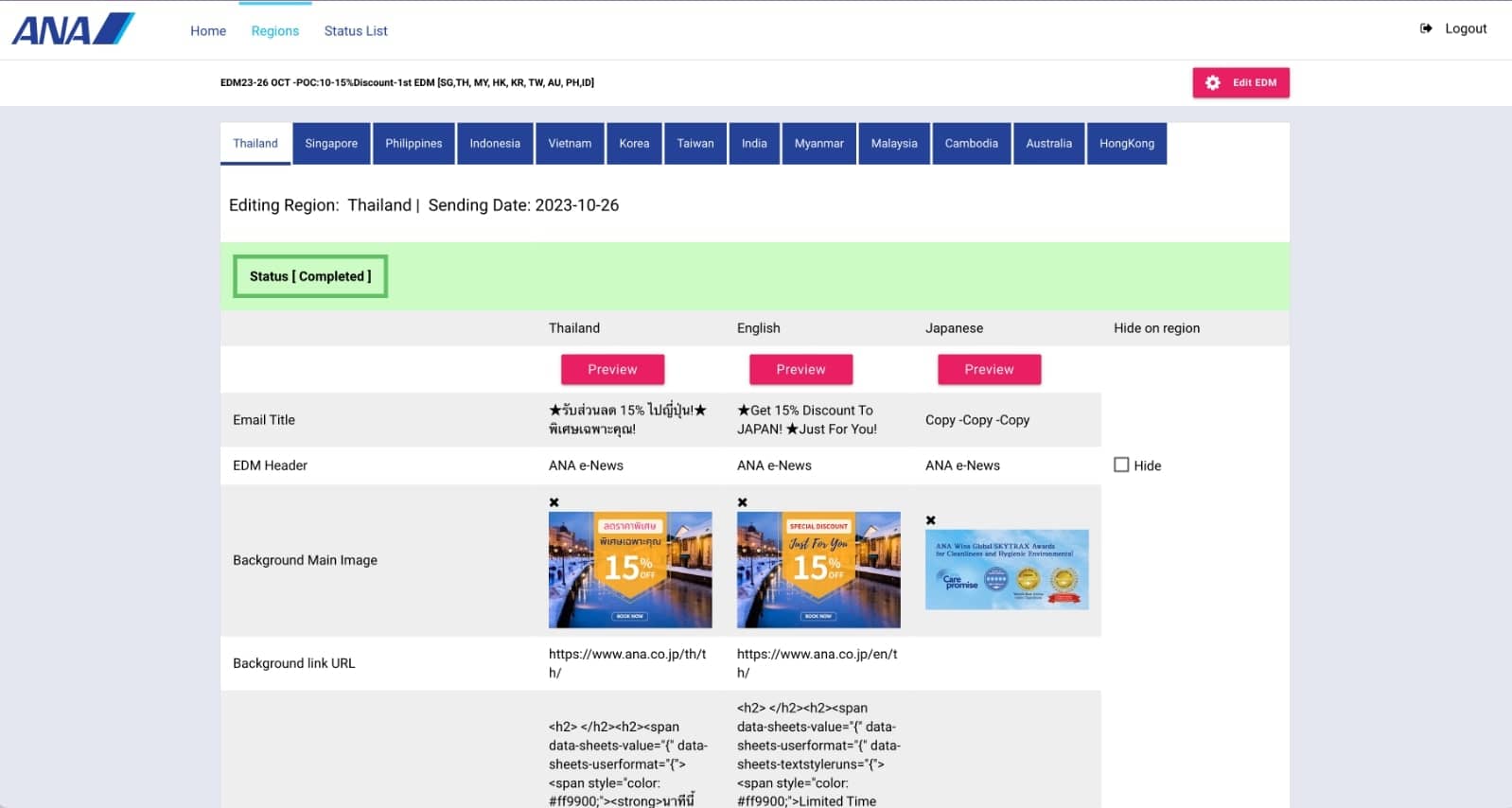
Task: Click the 'EDM Header' row label
Action: (x=270, y=465)
